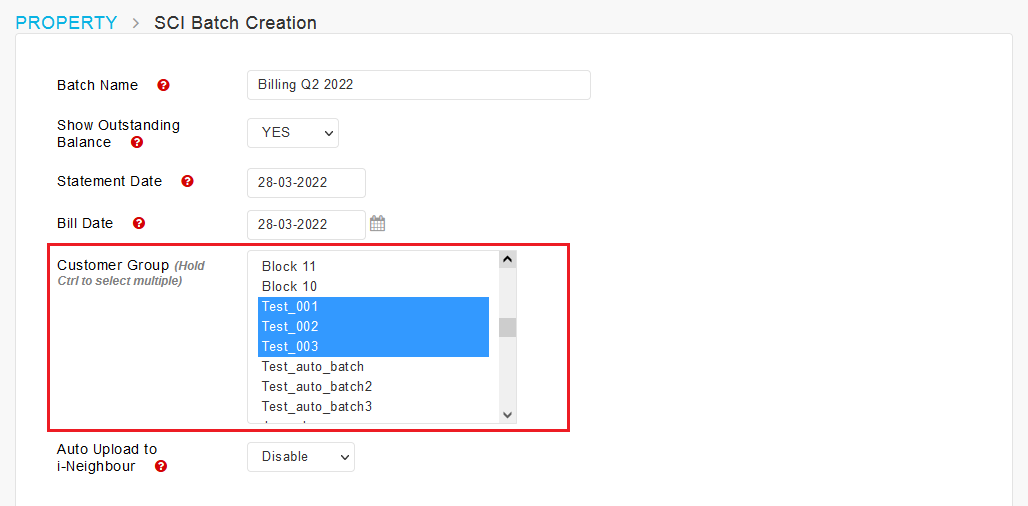The image size is (1028, 506).
Task: Click help icon beside Show Outstanding Balance
Action: click(x=136, y=142)
